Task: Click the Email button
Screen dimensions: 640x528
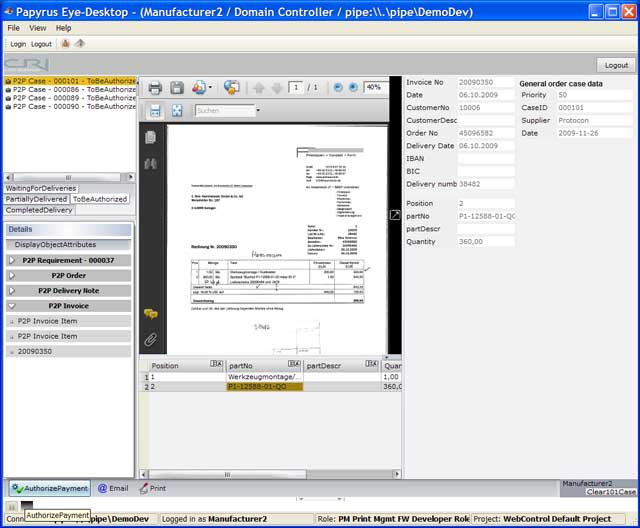Action: 113,488
